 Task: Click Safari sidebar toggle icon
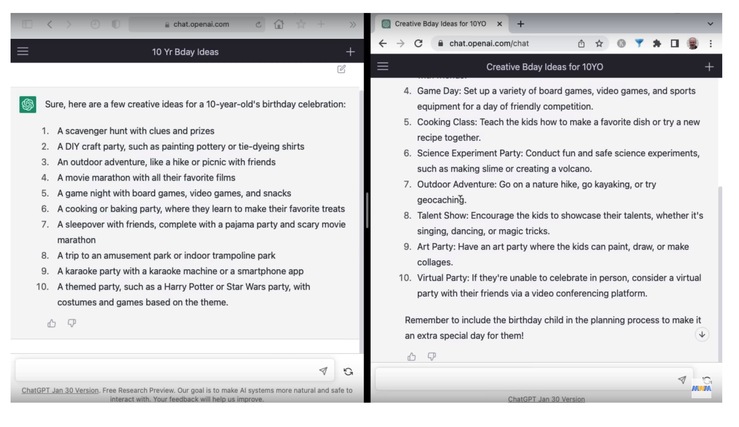(x=27, y=24)
